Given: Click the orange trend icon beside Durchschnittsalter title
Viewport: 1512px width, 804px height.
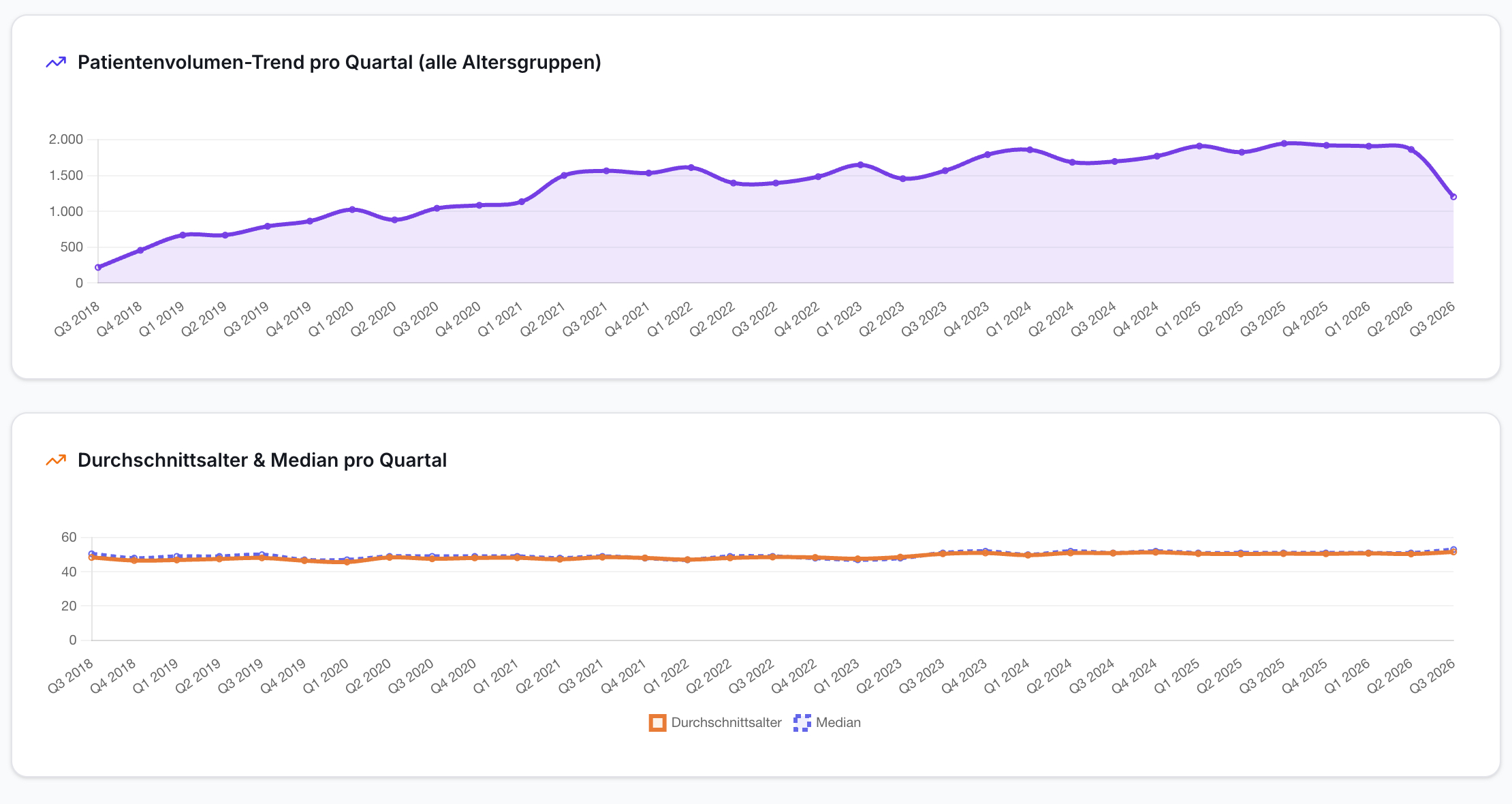Looking at the screenshot, I should click(56, 460).
